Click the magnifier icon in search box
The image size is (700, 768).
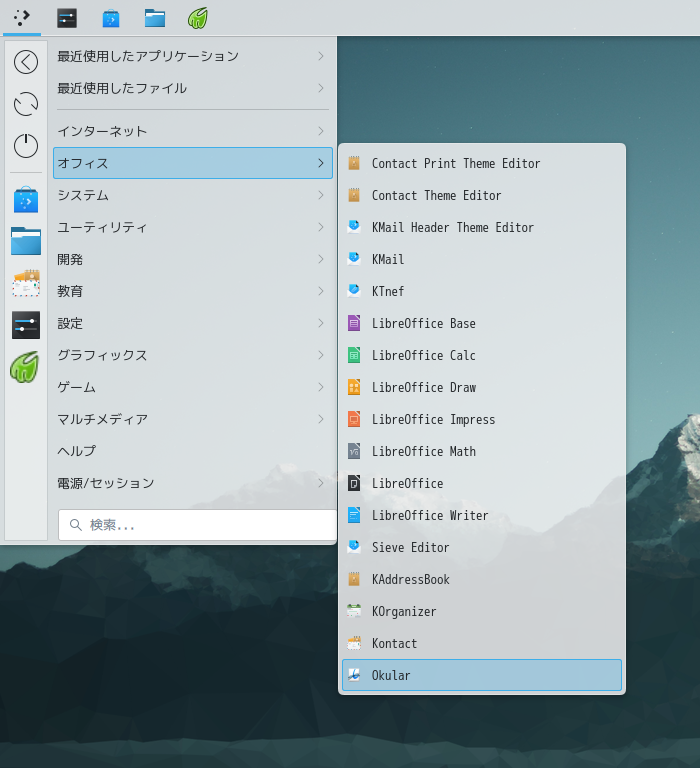(x=75, y=525)
